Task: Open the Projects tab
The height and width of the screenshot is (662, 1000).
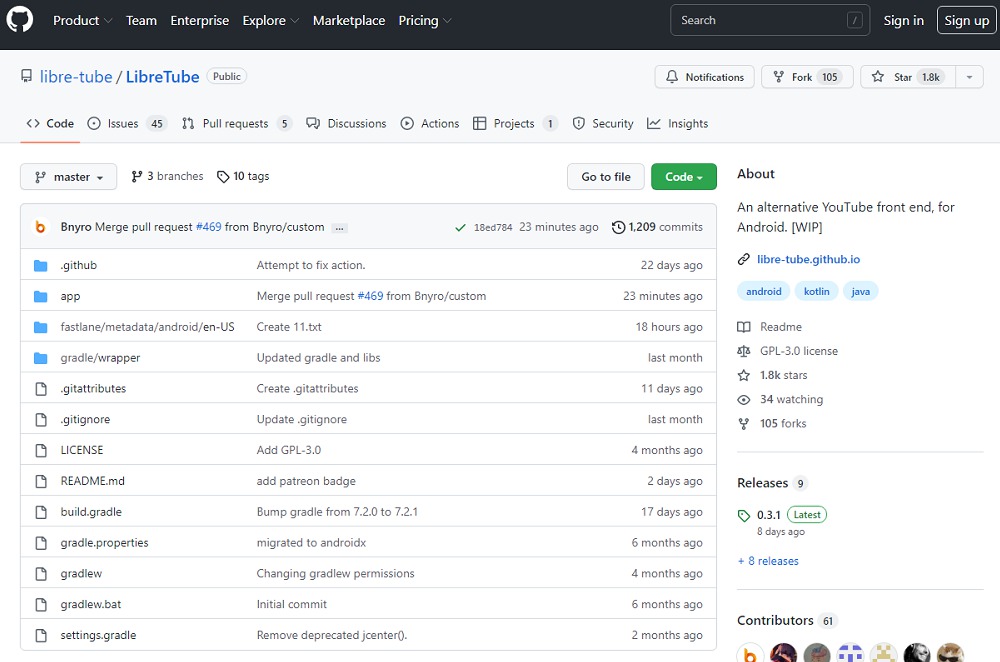Action: 515,124
